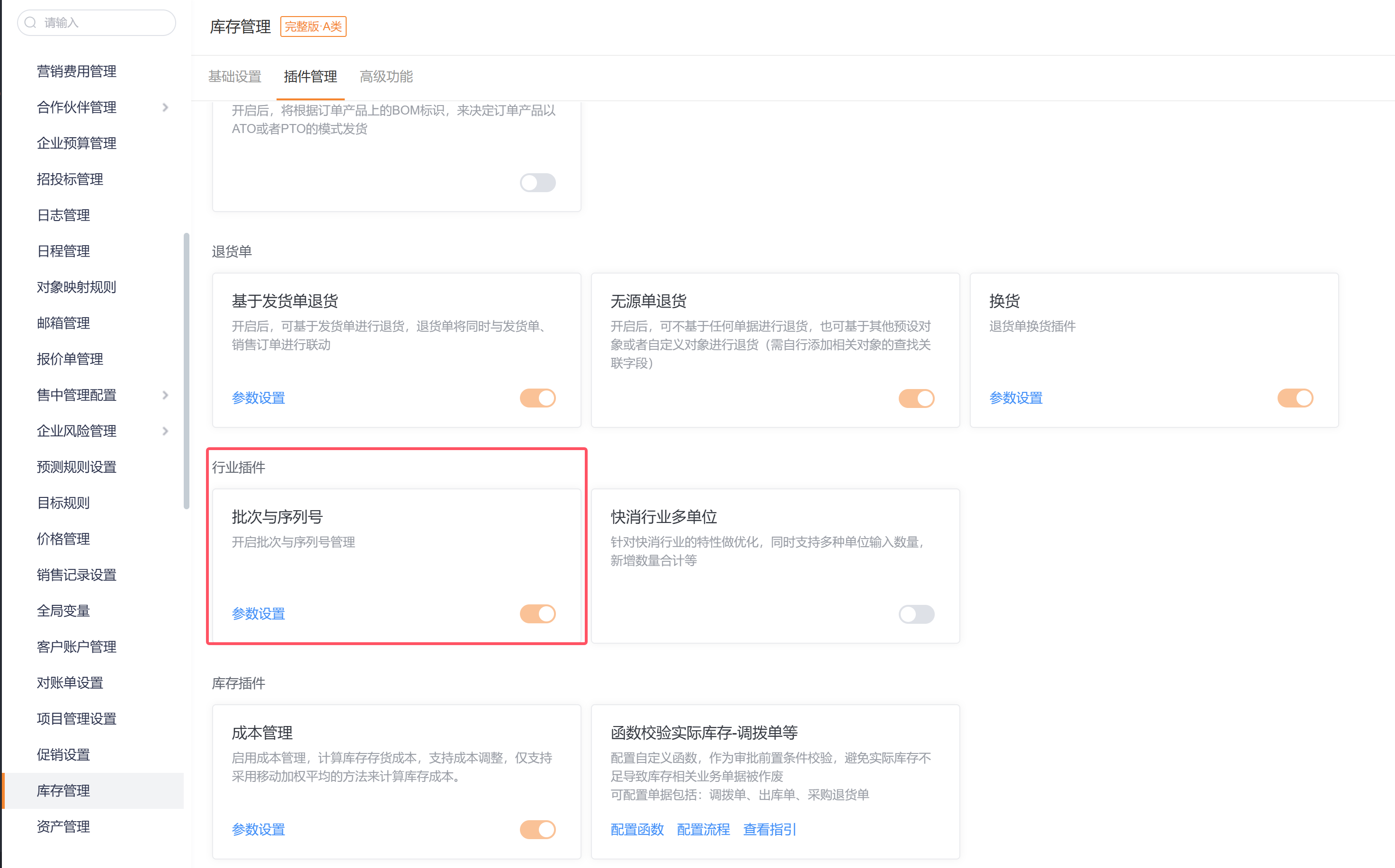
Task: Disable the 无源单退货 toggle
Action: click(x=916, y=398)
